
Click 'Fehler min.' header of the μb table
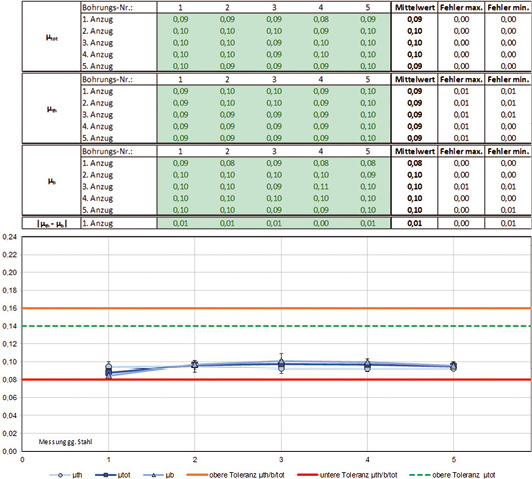click(508, 151)
